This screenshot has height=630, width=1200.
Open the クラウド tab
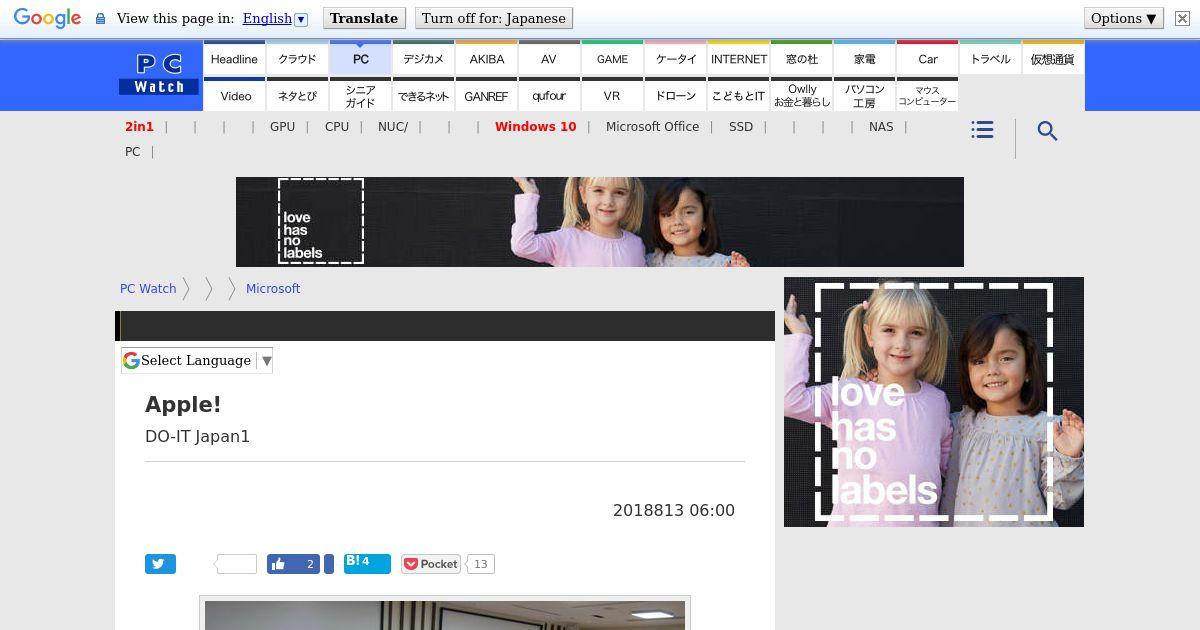pyautogui.click(x=297, y=59)
